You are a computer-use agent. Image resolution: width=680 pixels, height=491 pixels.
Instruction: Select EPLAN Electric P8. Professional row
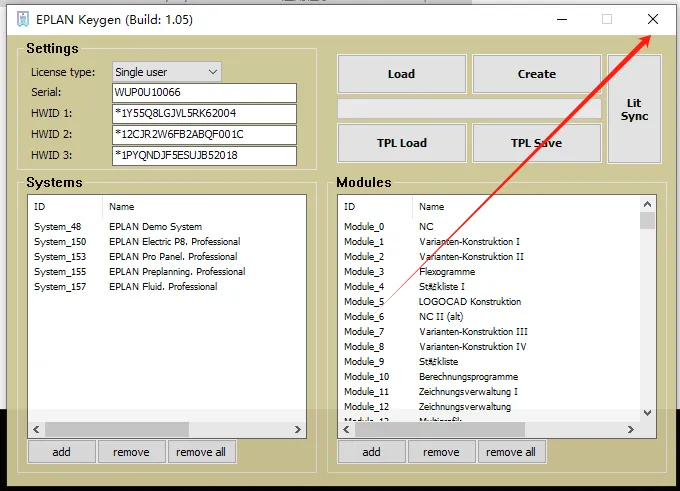coord(167,242)
